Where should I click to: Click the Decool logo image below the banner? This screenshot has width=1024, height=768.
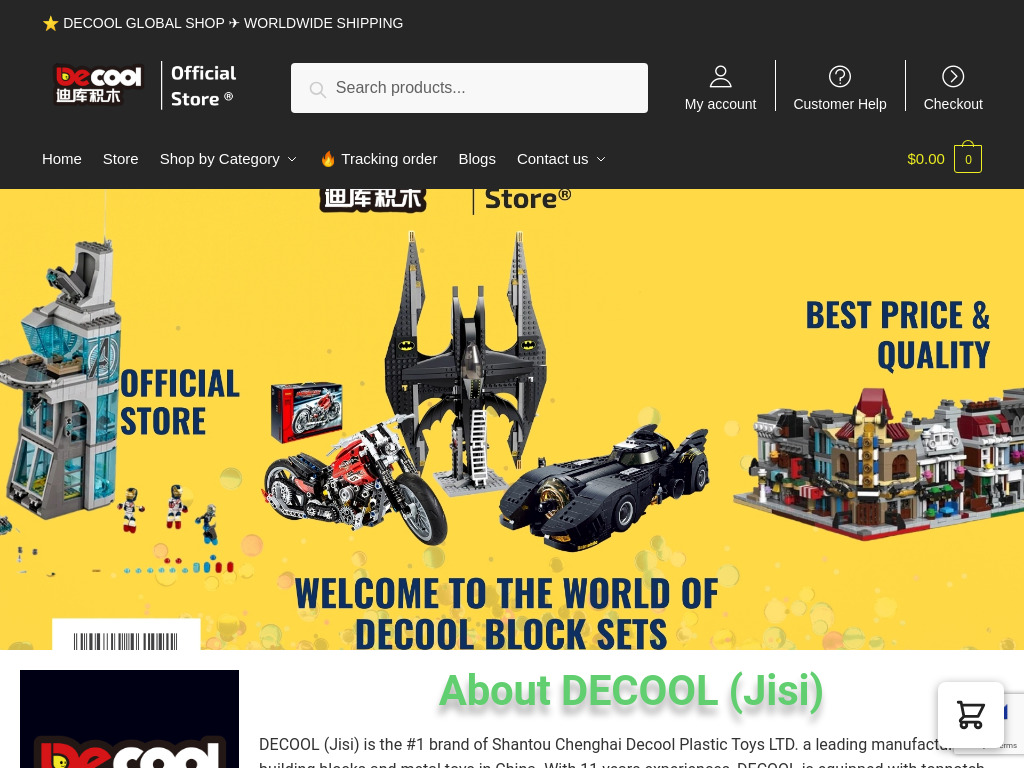[129, 719]
